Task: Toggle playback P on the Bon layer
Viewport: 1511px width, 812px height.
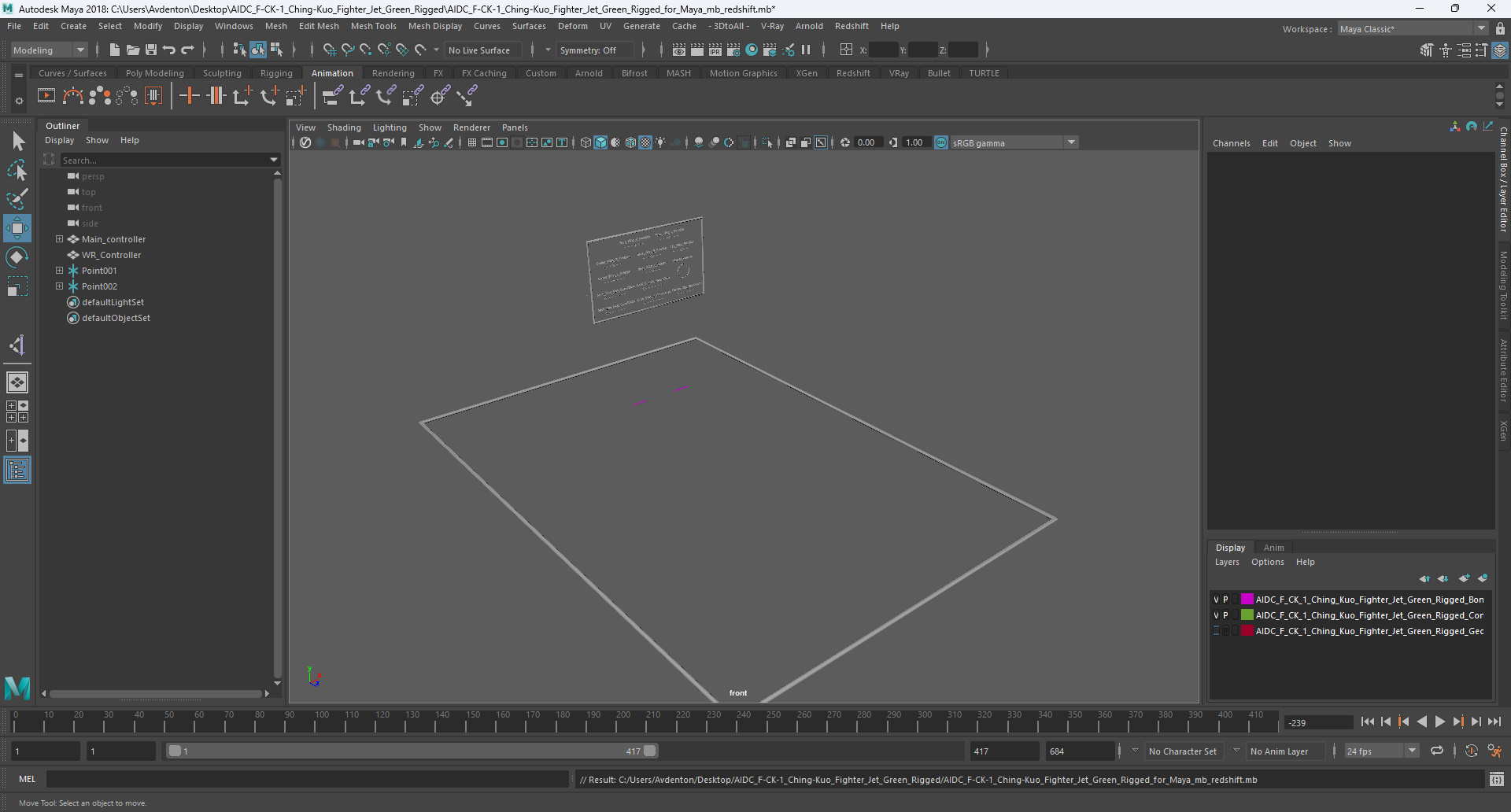Action: 1225,600
